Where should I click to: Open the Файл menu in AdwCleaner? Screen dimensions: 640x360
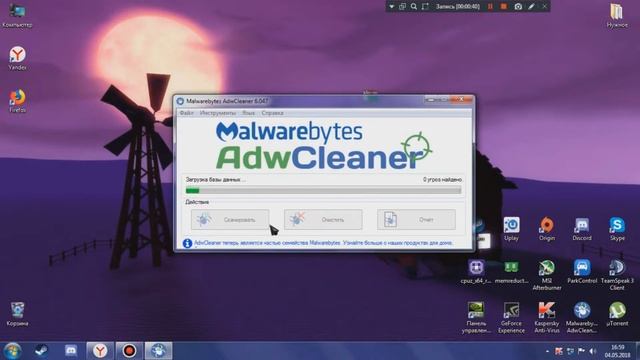point(187,113)
